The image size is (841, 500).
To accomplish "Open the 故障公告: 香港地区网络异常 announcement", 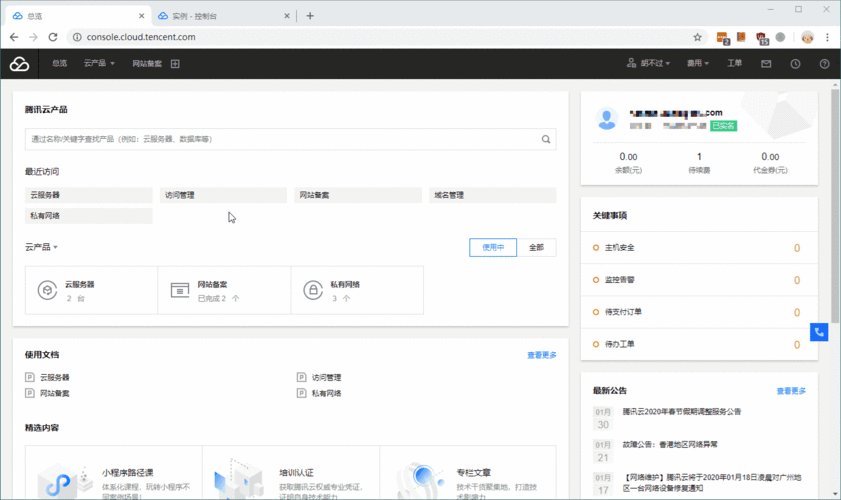I will [x=670, y=445].
